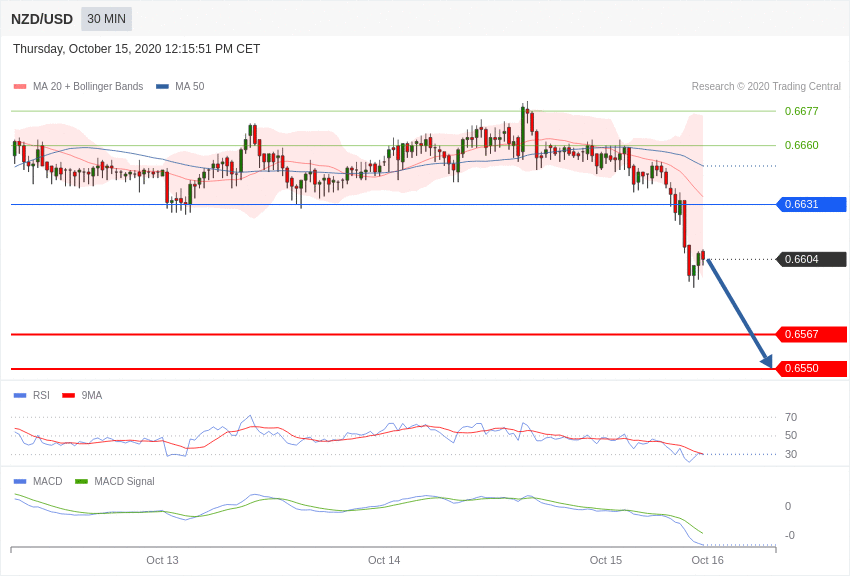Screen dimensions: 850x576
Task: Click the '9MA' legend label
Action: click(x=92, y=396)
